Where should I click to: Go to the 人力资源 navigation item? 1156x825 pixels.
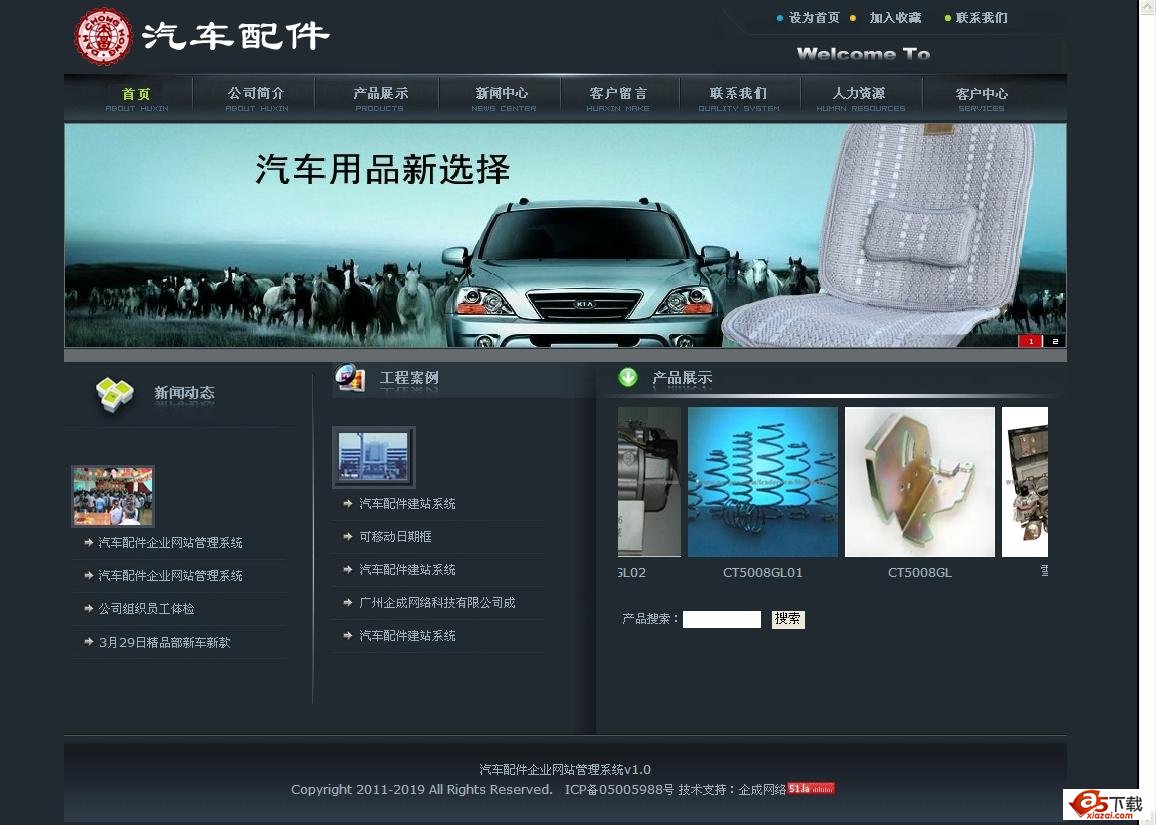[859, 98]
